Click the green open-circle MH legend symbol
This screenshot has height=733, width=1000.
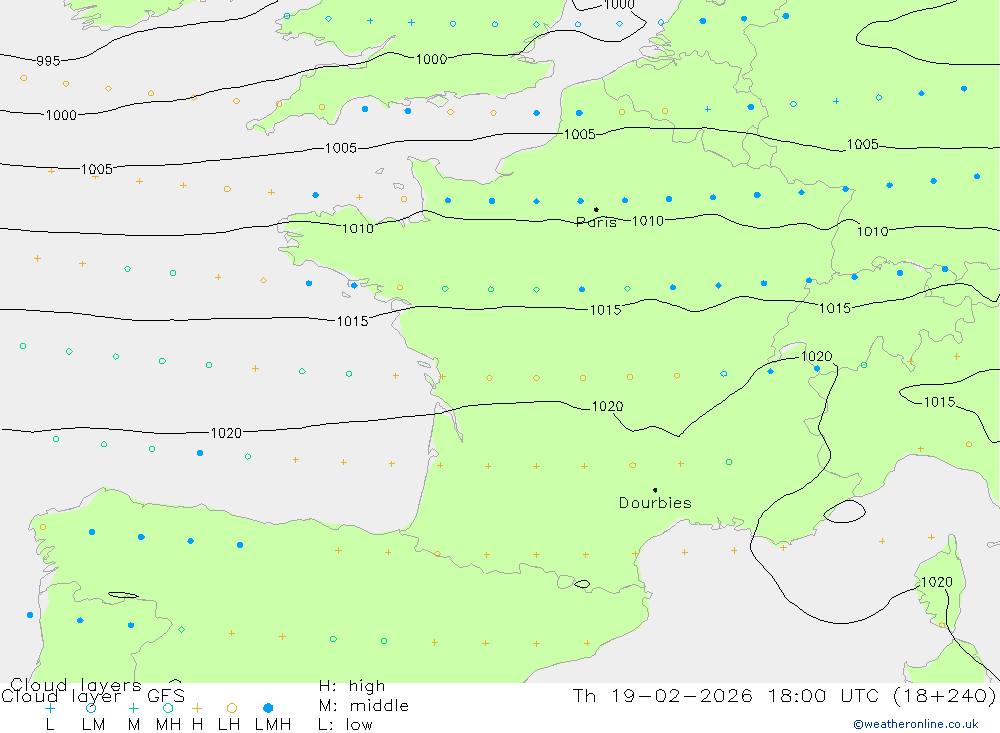tap(168, 708)
